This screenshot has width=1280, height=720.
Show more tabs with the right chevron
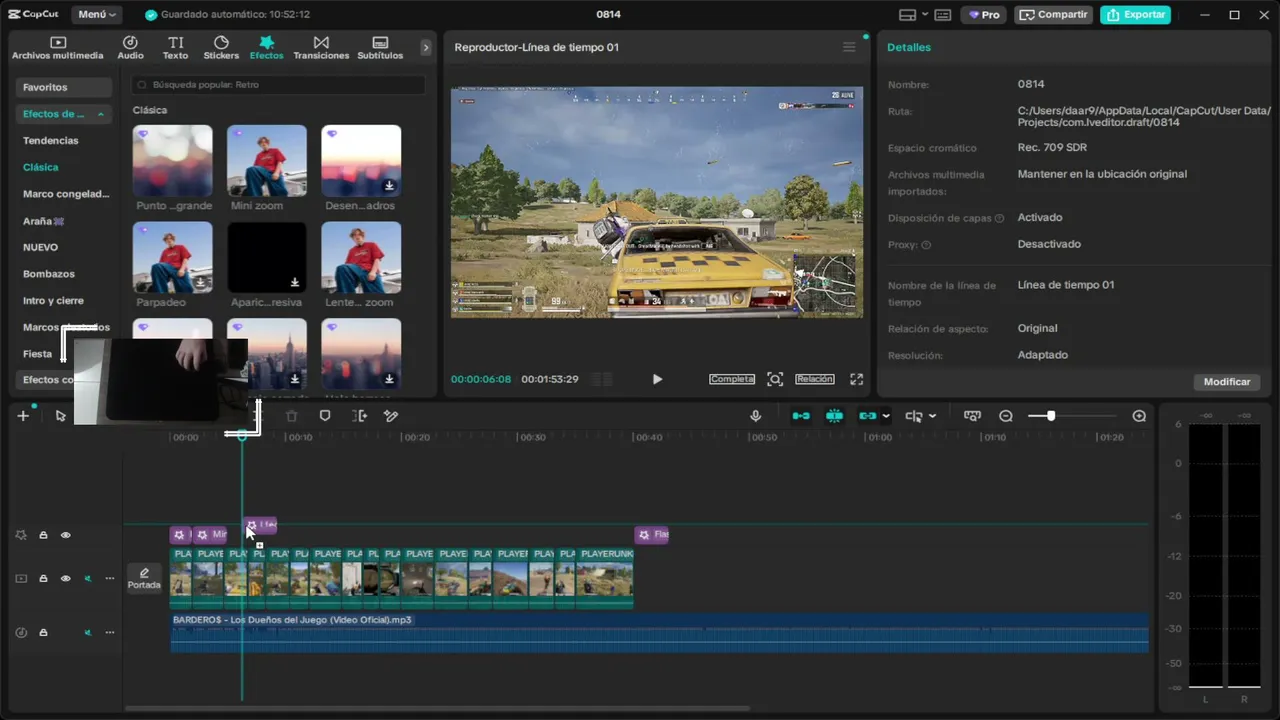coord(426,47)
